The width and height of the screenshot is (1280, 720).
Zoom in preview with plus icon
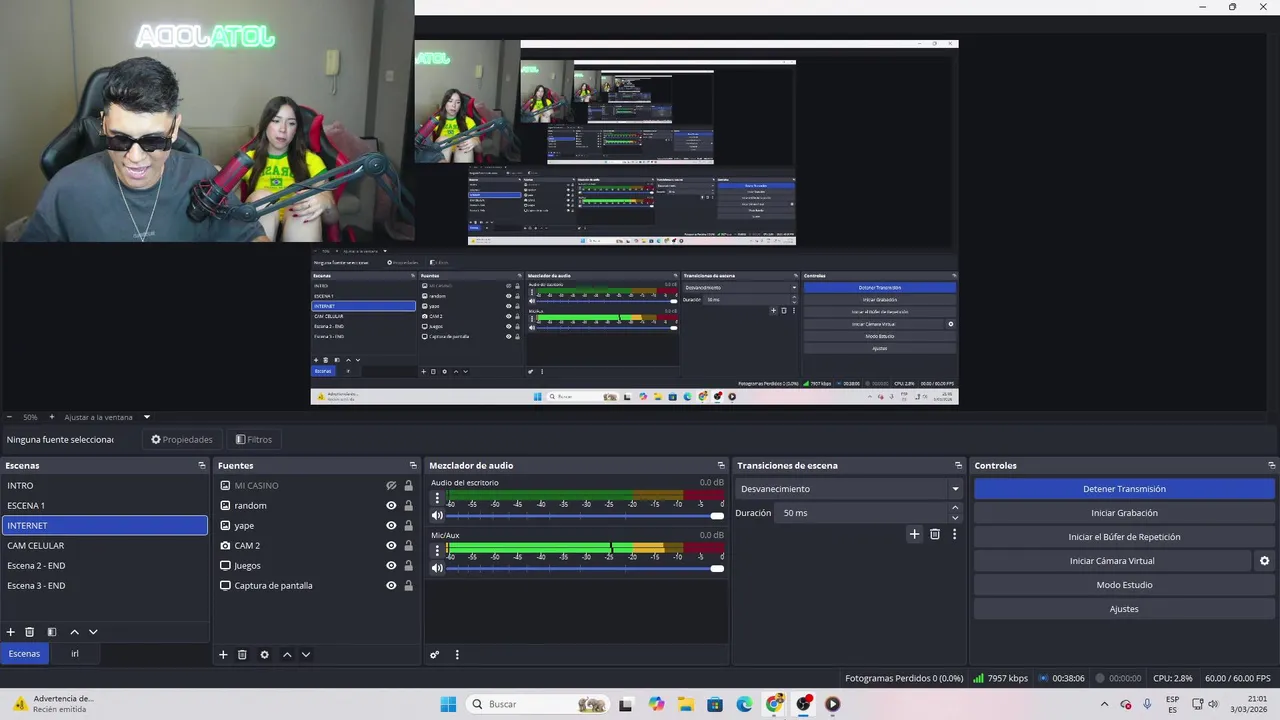click(x=52, y=417)
